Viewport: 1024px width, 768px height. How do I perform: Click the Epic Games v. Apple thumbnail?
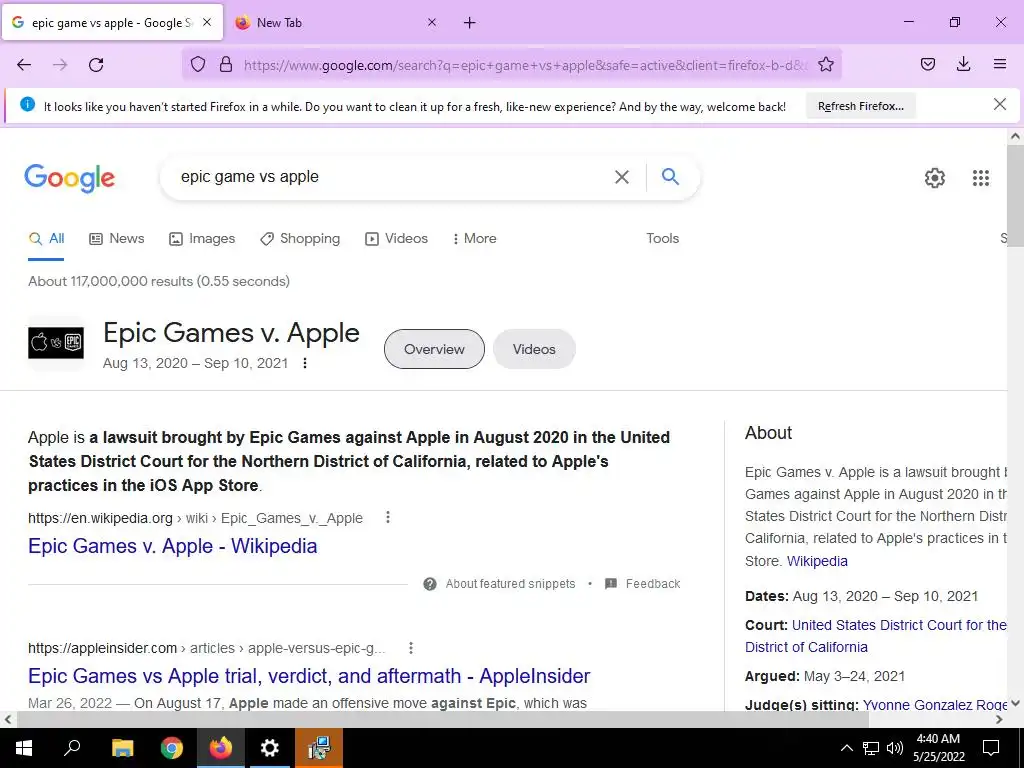point(56,343)
